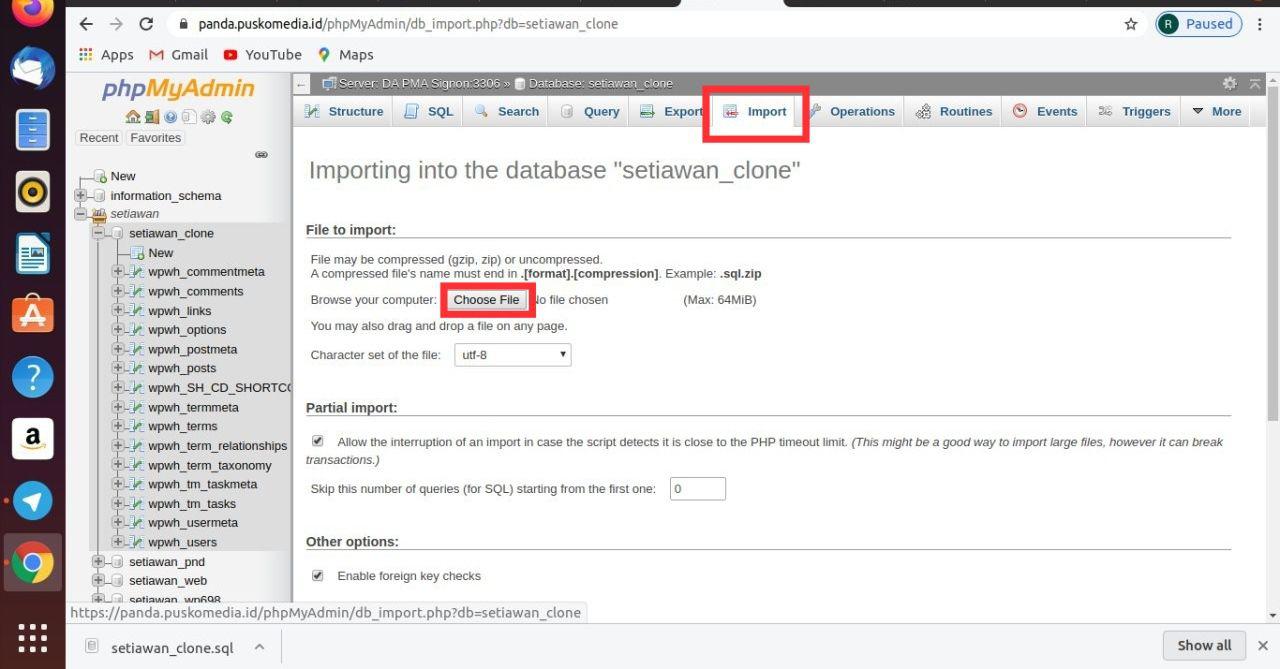
Task: Click the Log out door icon
Action: (x=152, y=117)
